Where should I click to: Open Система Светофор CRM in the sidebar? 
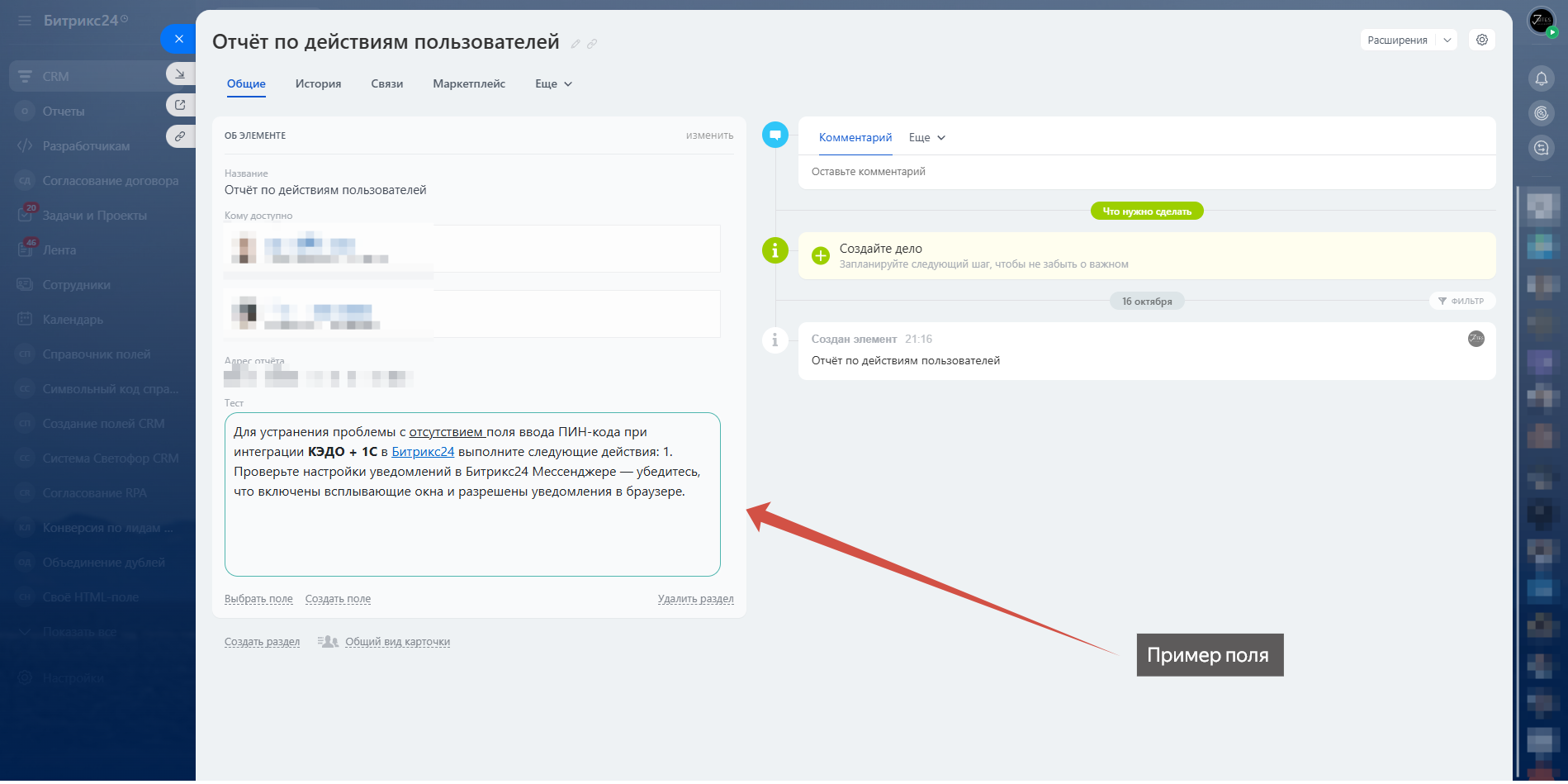click(111, 459)
